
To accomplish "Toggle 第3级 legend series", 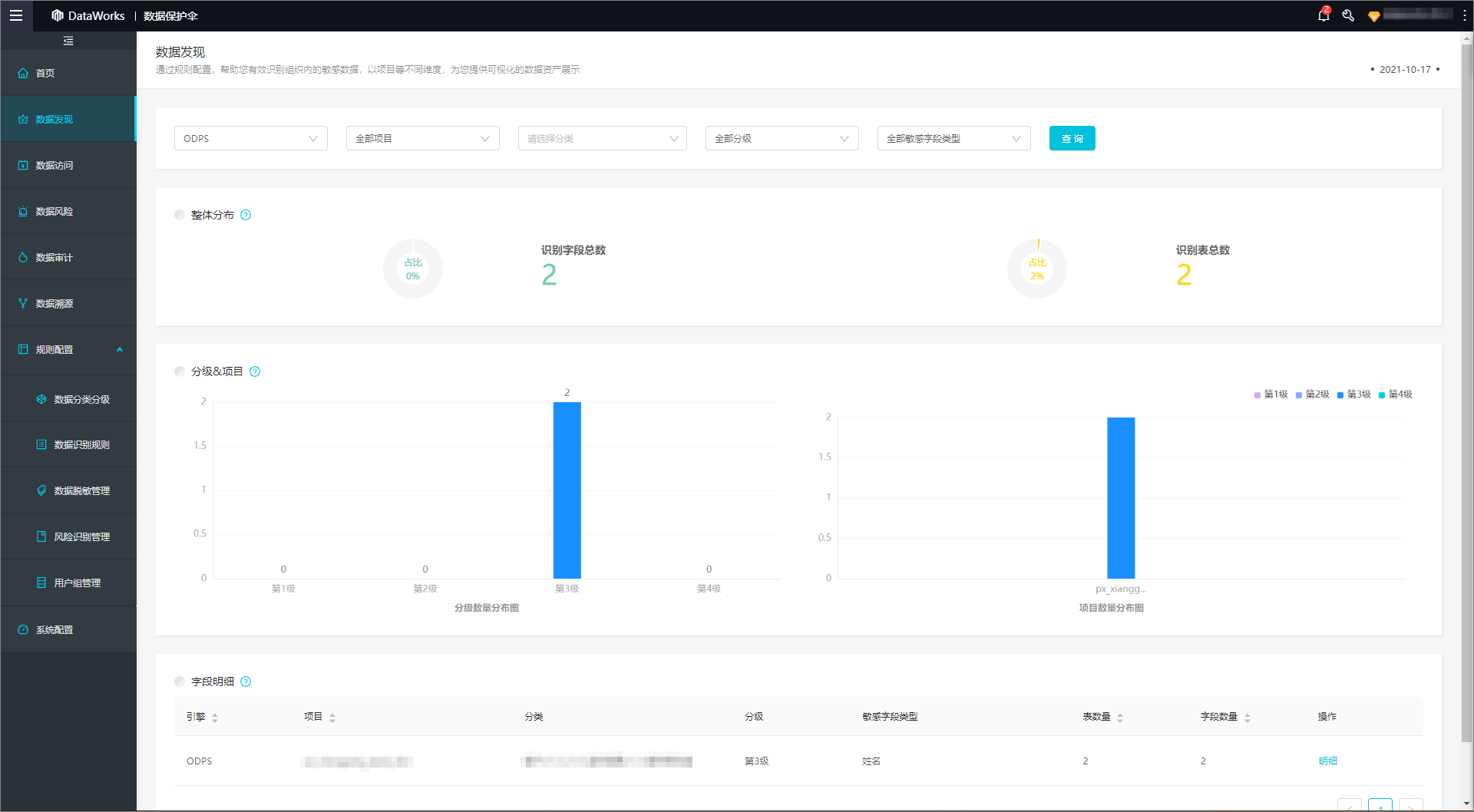I will [1353, 394].
